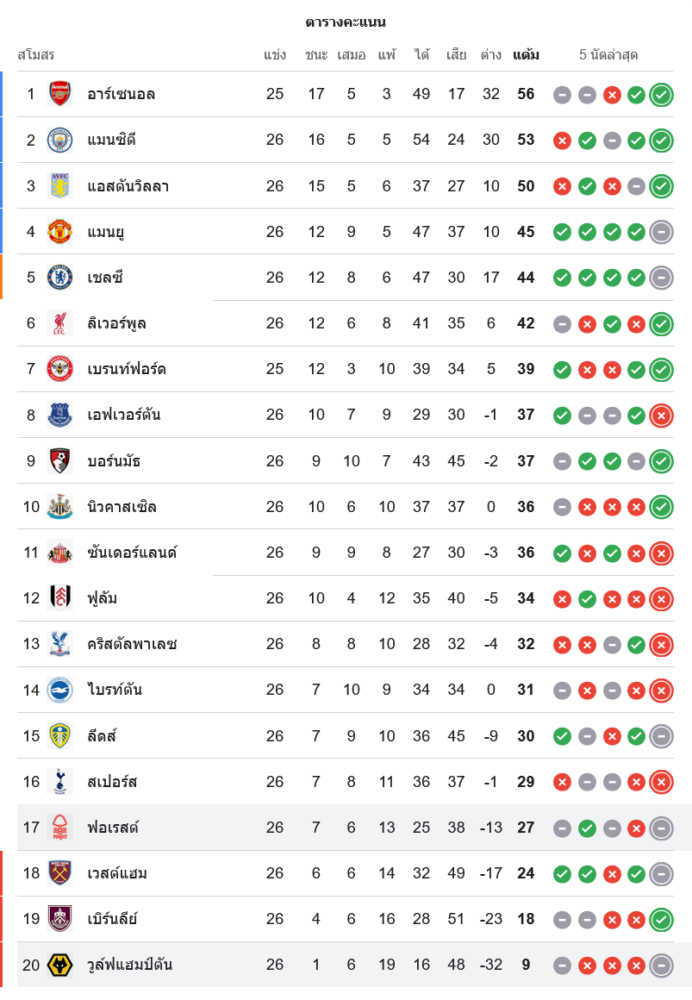Click Everton's latest match loss indicator
692x1000 pixels.
pyautogui.click(x=661, y=415)
